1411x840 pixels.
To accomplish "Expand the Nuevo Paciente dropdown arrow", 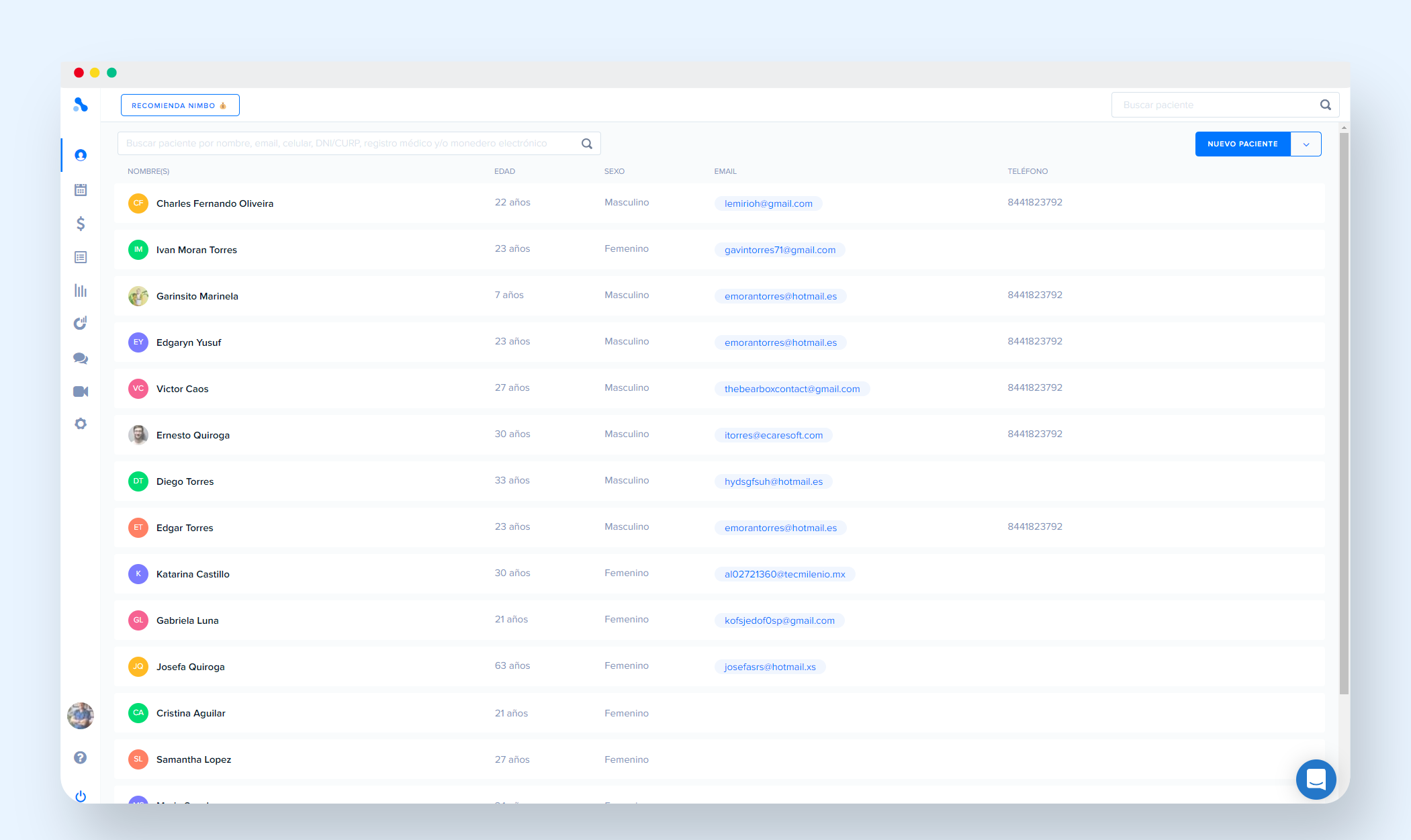I will 1306,144.
